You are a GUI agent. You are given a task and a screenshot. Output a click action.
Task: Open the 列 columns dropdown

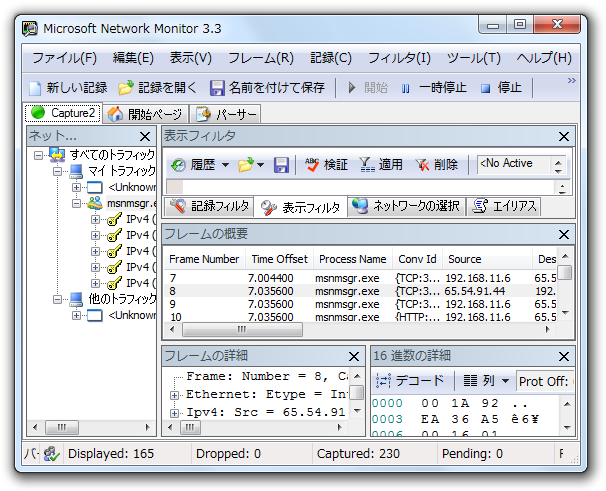coord(486,381)
